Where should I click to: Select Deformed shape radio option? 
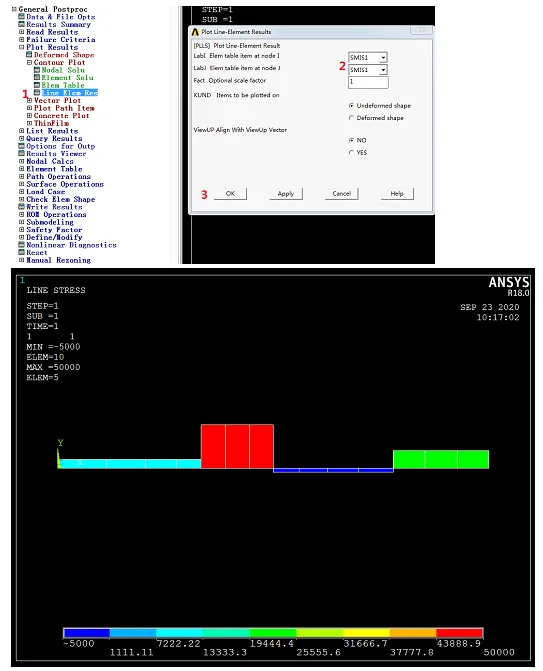[351, 118]
